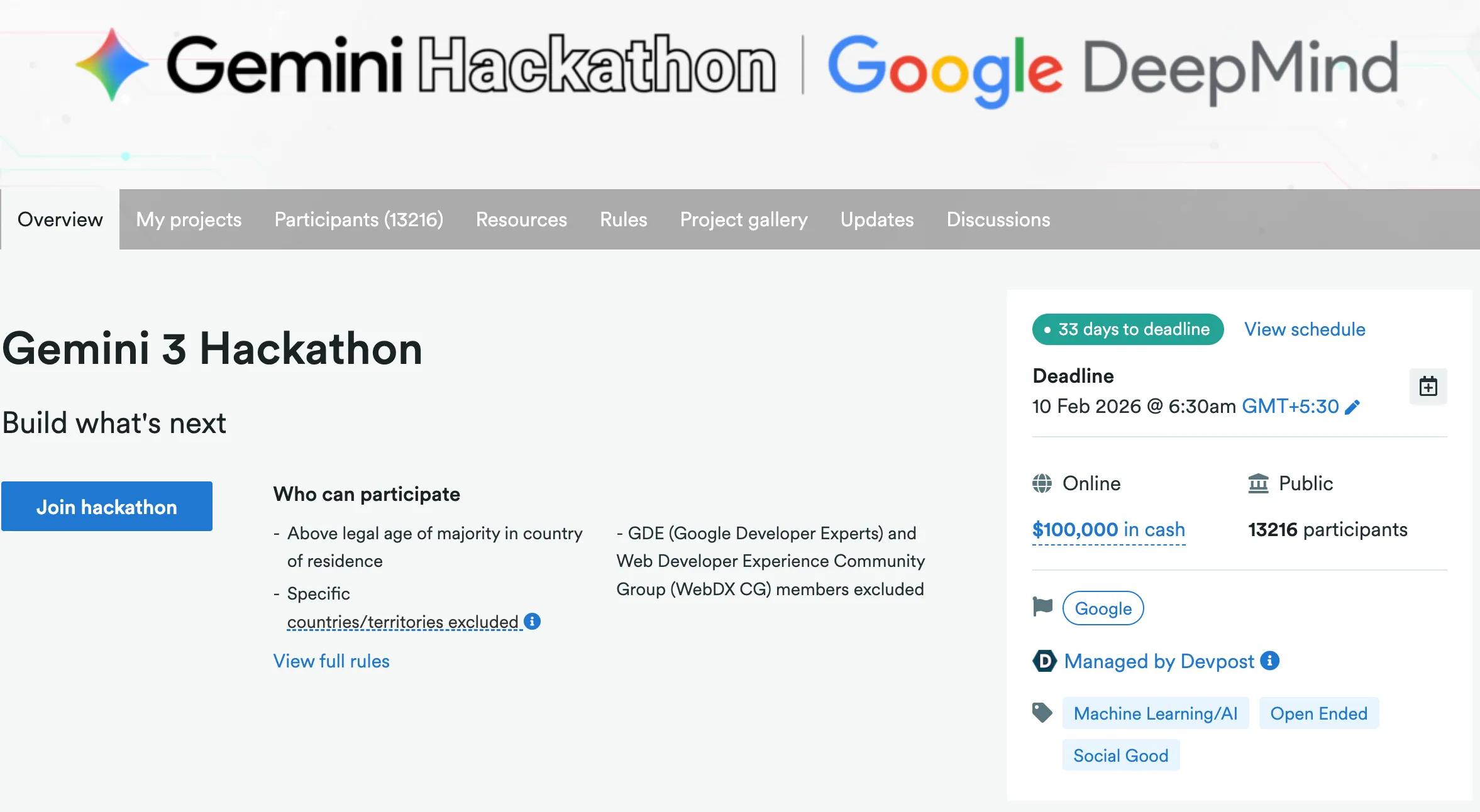Switch to the Participants tab
The height and width of the screenshot is (812, 1480).
click(359, 219)
